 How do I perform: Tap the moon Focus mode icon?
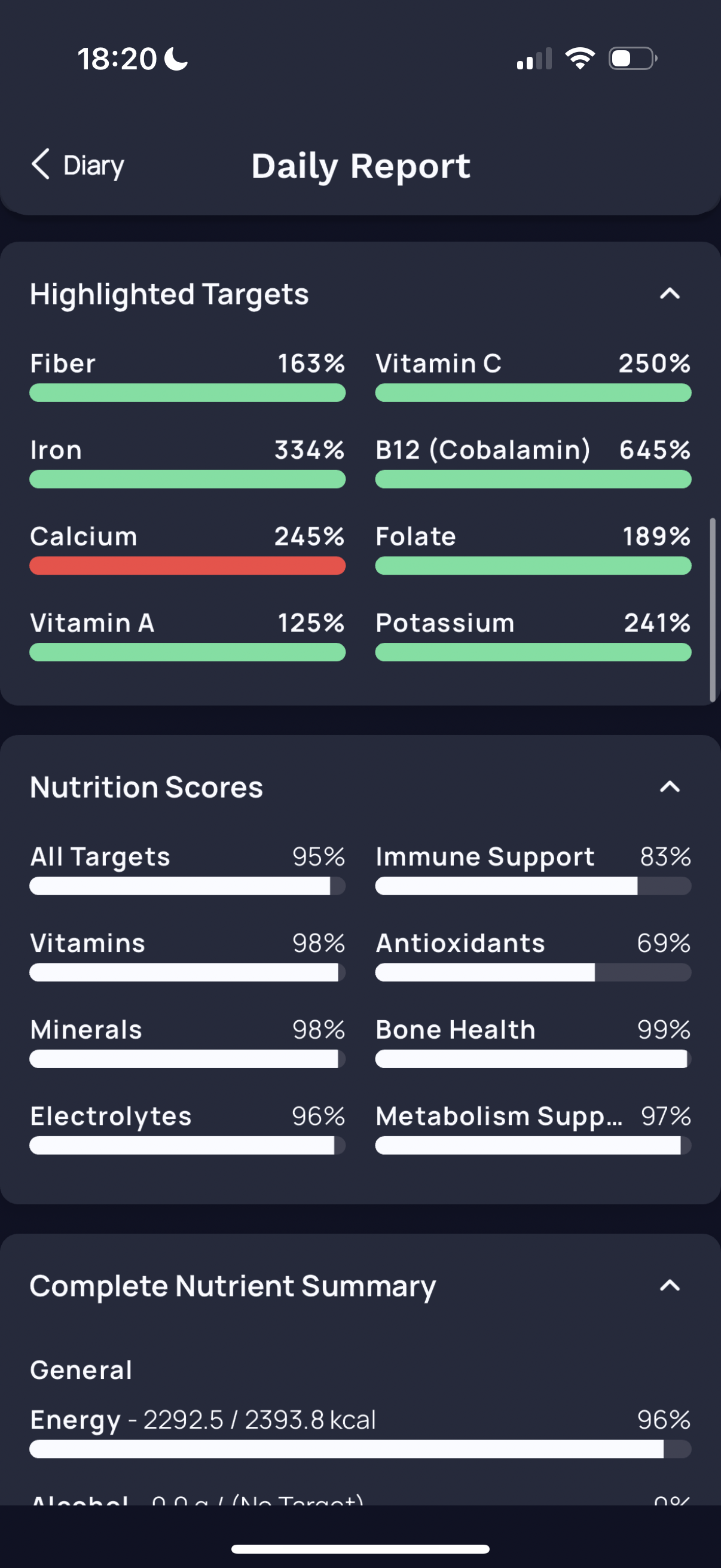click(176, 59)
